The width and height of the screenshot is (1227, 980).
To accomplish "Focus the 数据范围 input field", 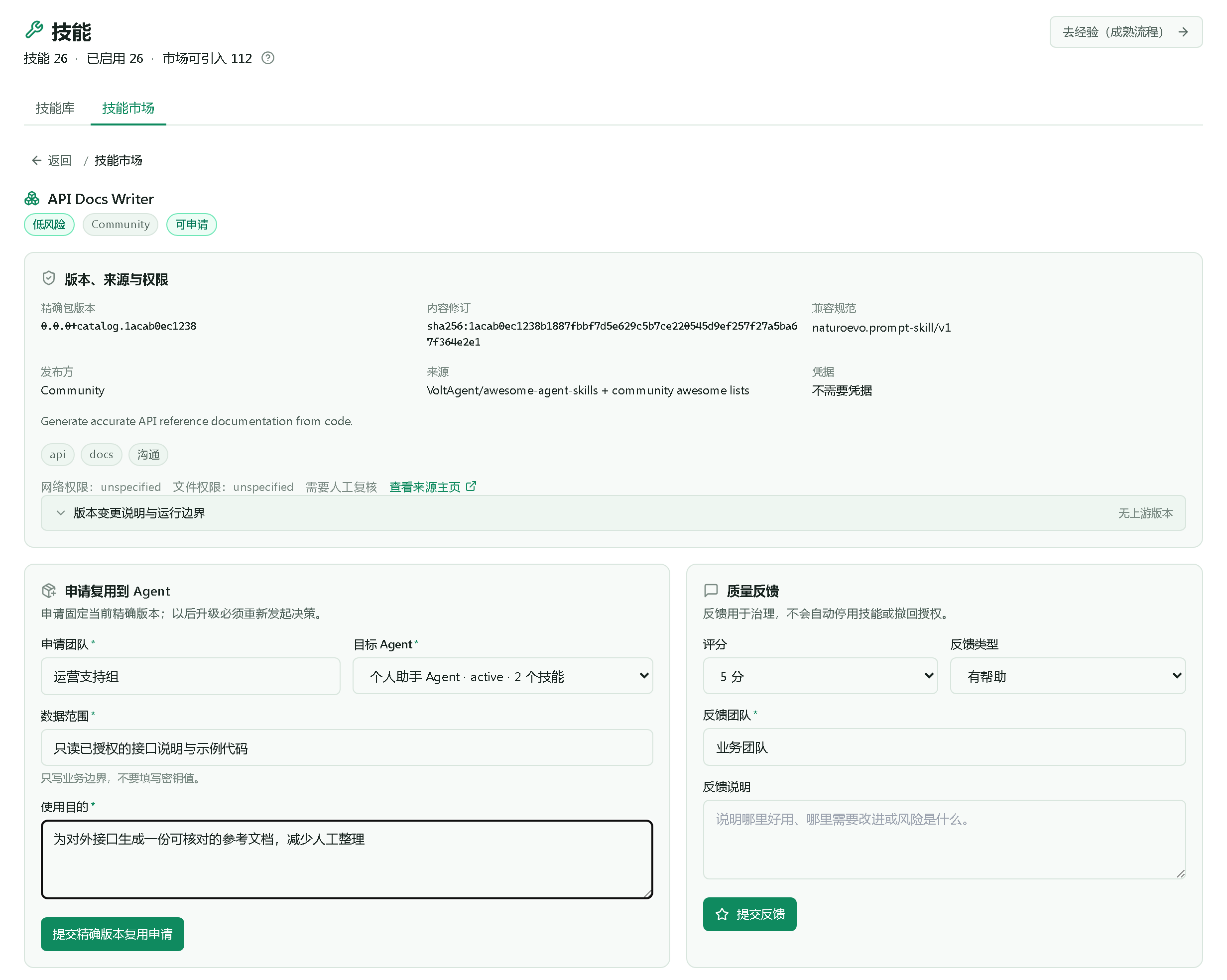I will click(x=347, y=748).
